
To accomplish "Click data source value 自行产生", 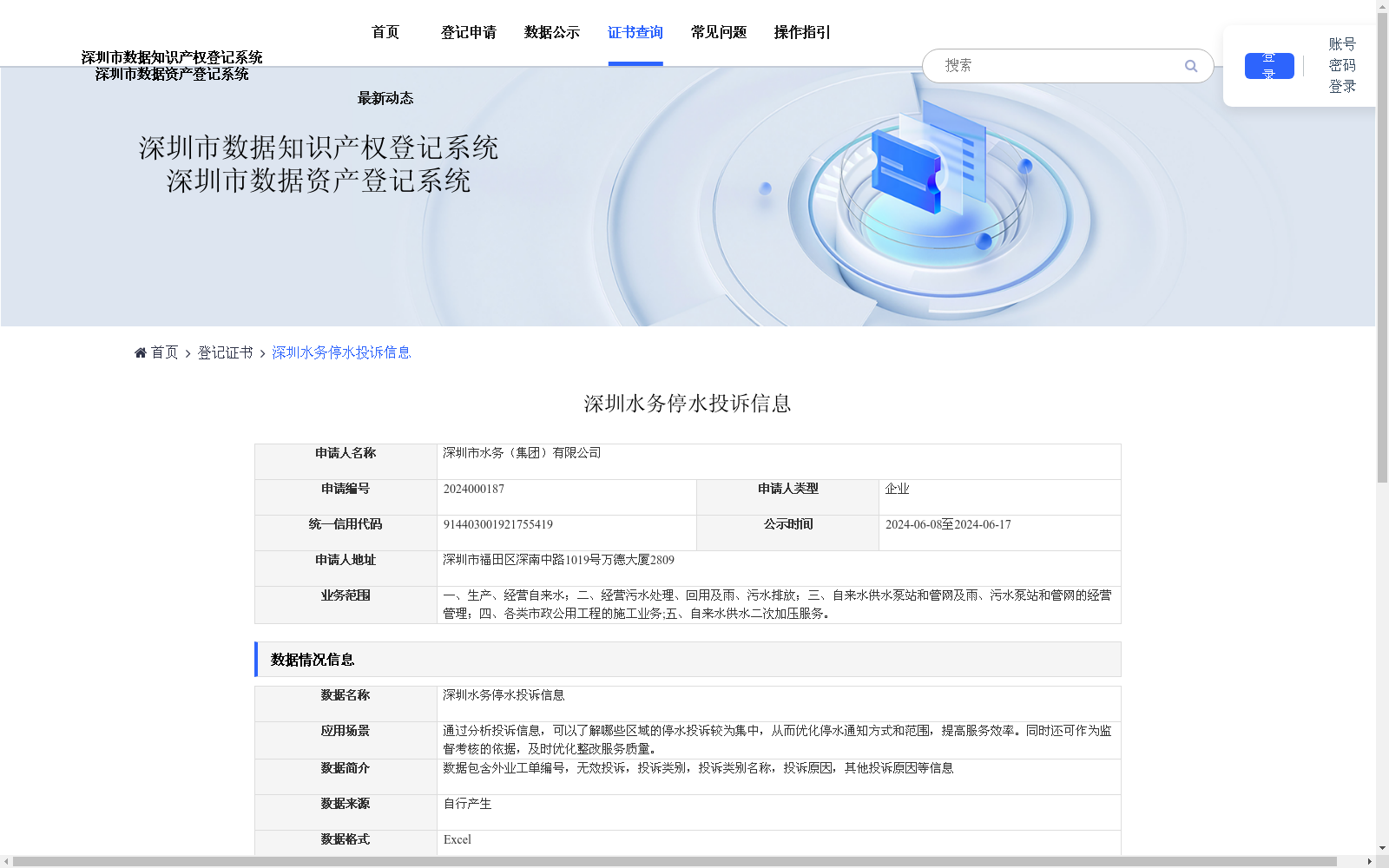I will [467, 804].
